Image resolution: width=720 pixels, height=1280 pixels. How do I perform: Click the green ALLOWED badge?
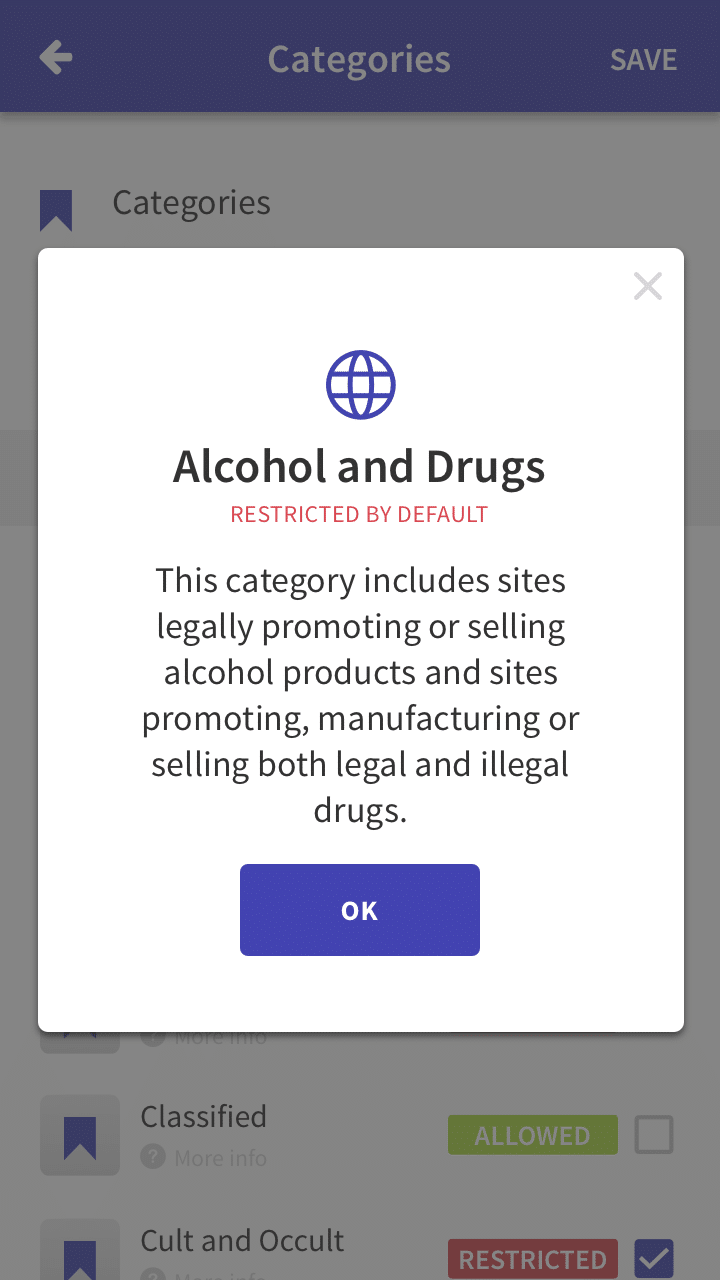tap(532, 1136)
